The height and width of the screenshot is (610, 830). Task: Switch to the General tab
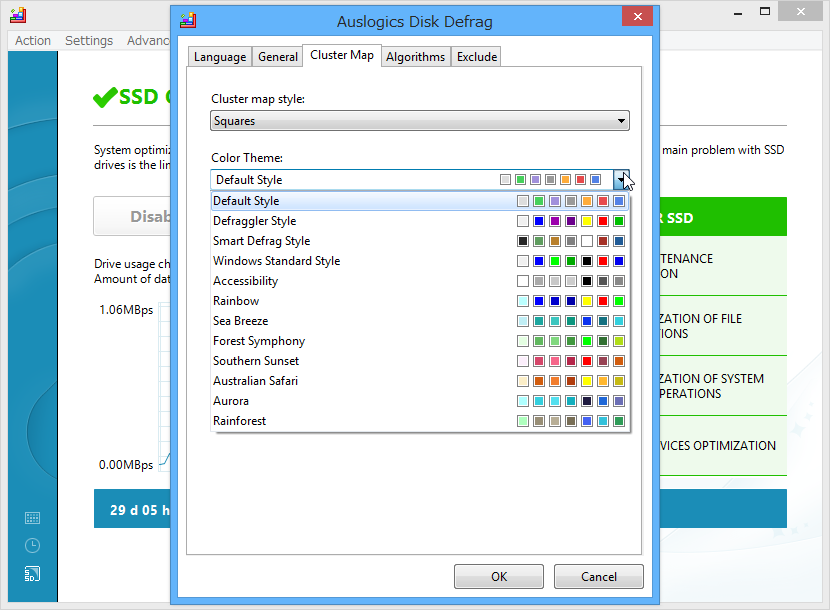[x=277, y=57]
